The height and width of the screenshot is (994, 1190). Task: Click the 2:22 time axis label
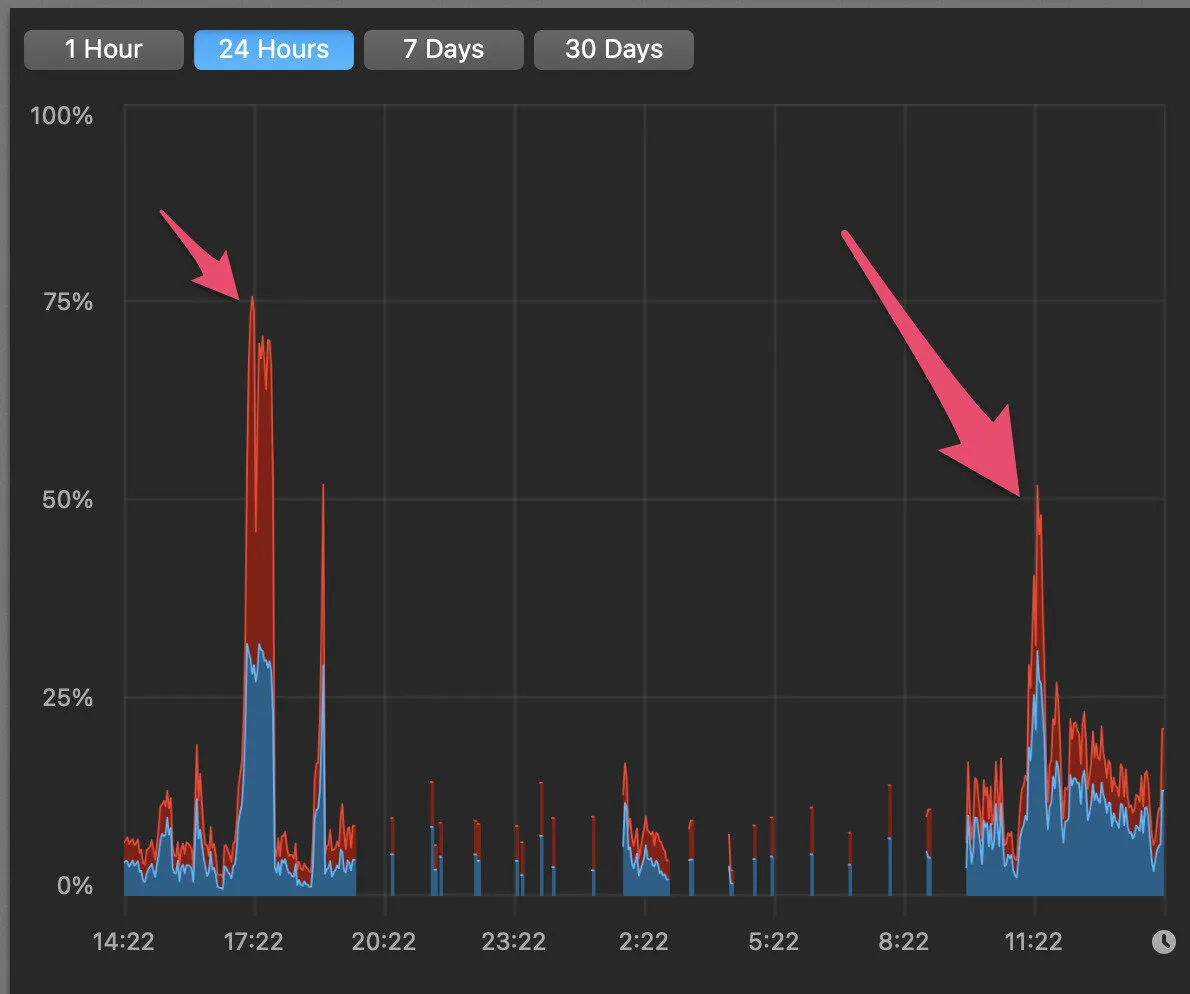644,941
